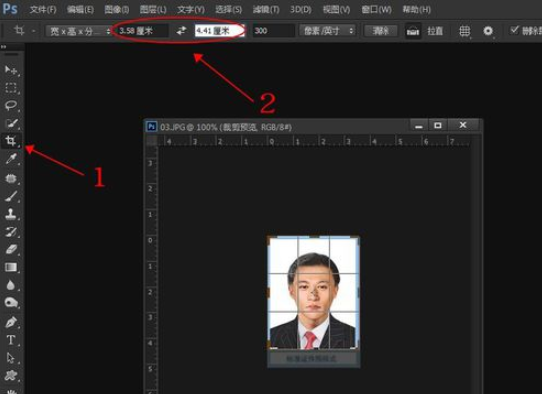Select the Move tool

(x=11, y=70)
